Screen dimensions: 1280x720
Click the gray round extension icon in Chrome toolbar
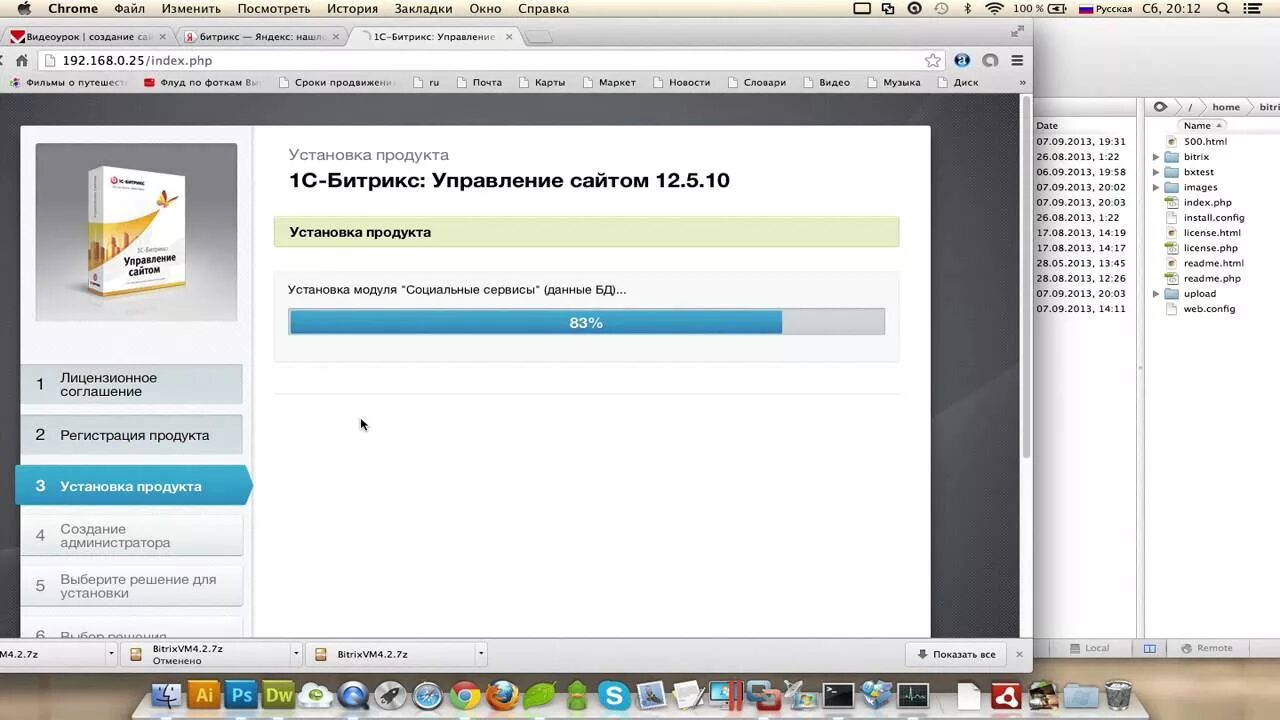click(x=990, y=60)
